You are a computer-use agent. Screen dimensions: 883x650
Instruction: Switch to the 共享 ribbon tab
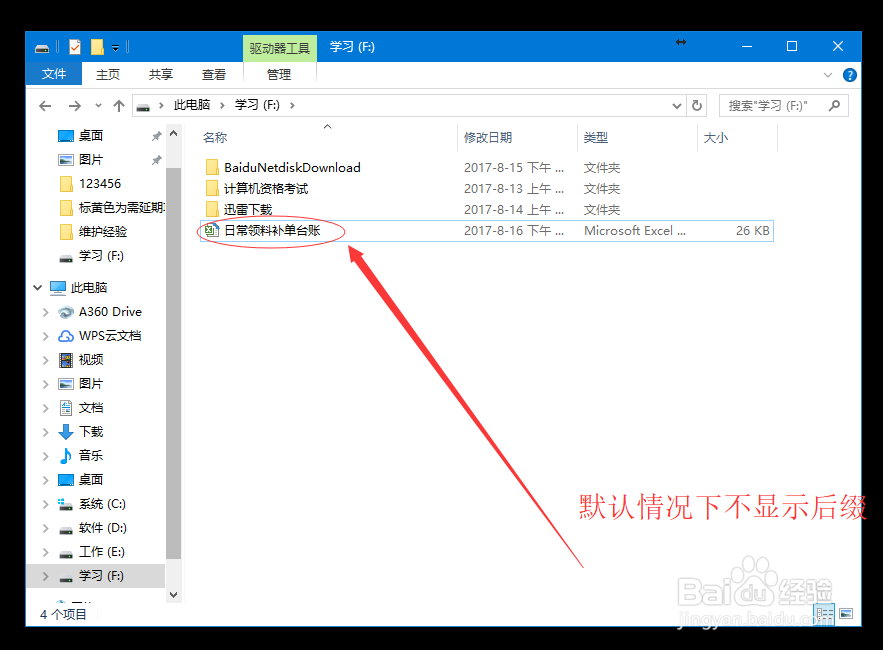tap(160, 74)
